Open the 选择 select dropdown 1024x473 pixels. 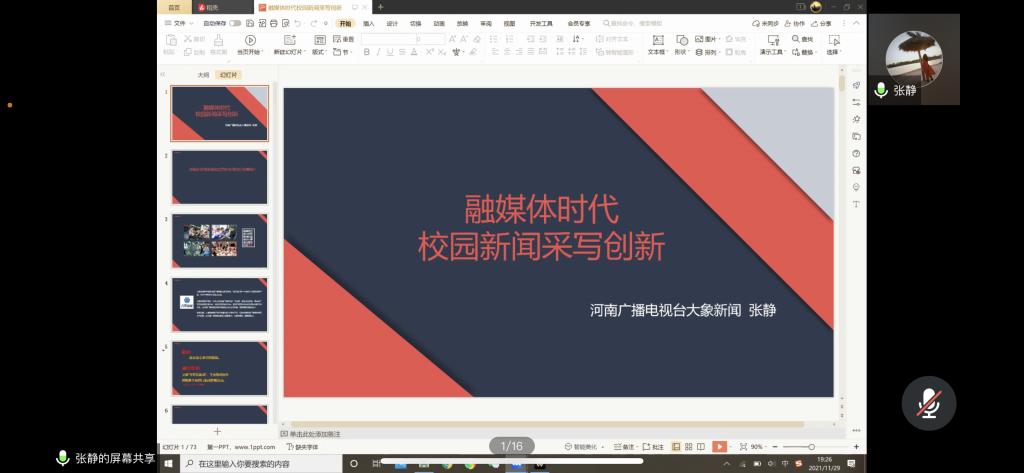click(x=832, y=52)
